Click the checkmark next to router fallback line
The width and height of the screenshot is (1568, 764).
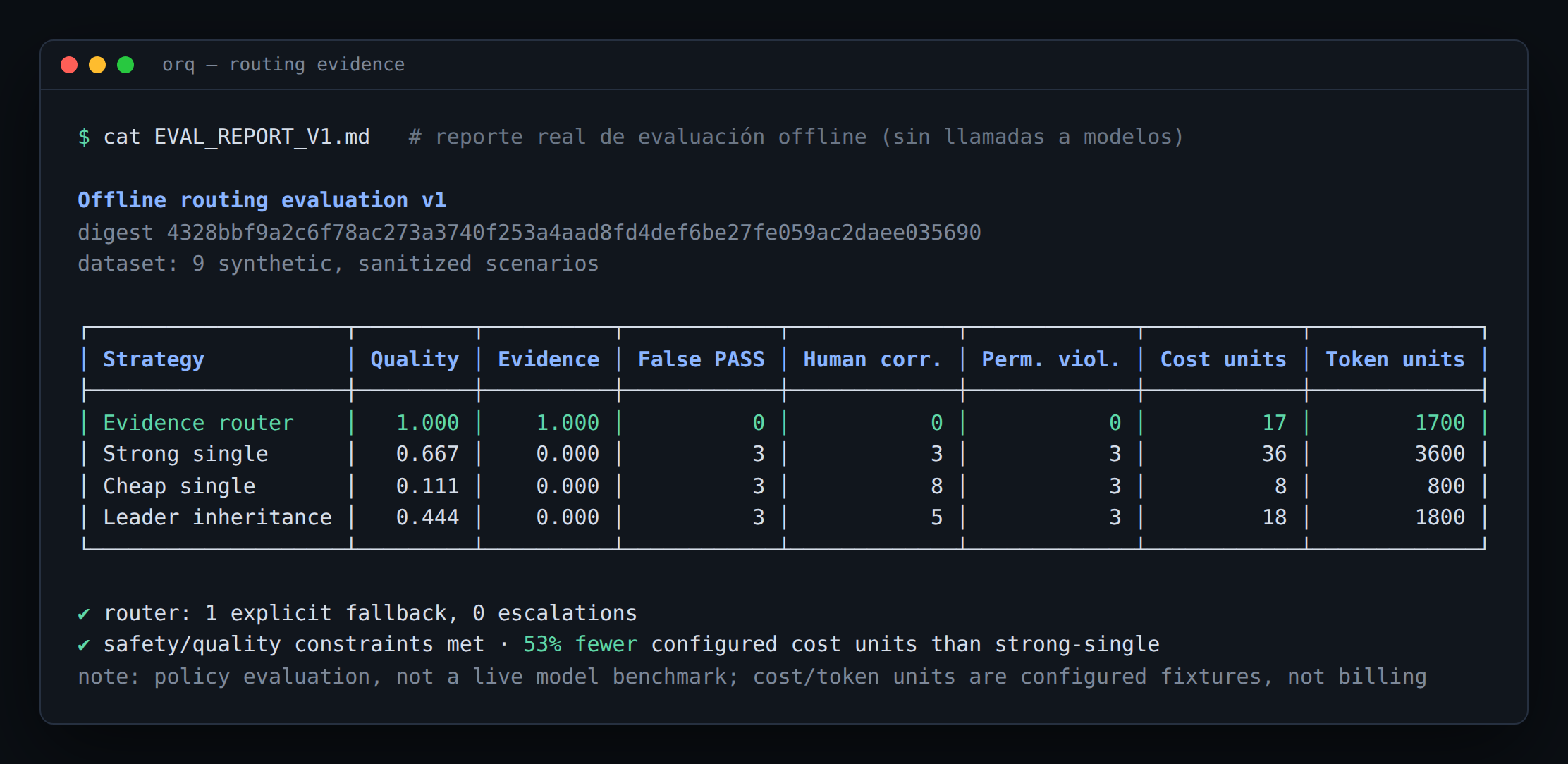point(84,614)
